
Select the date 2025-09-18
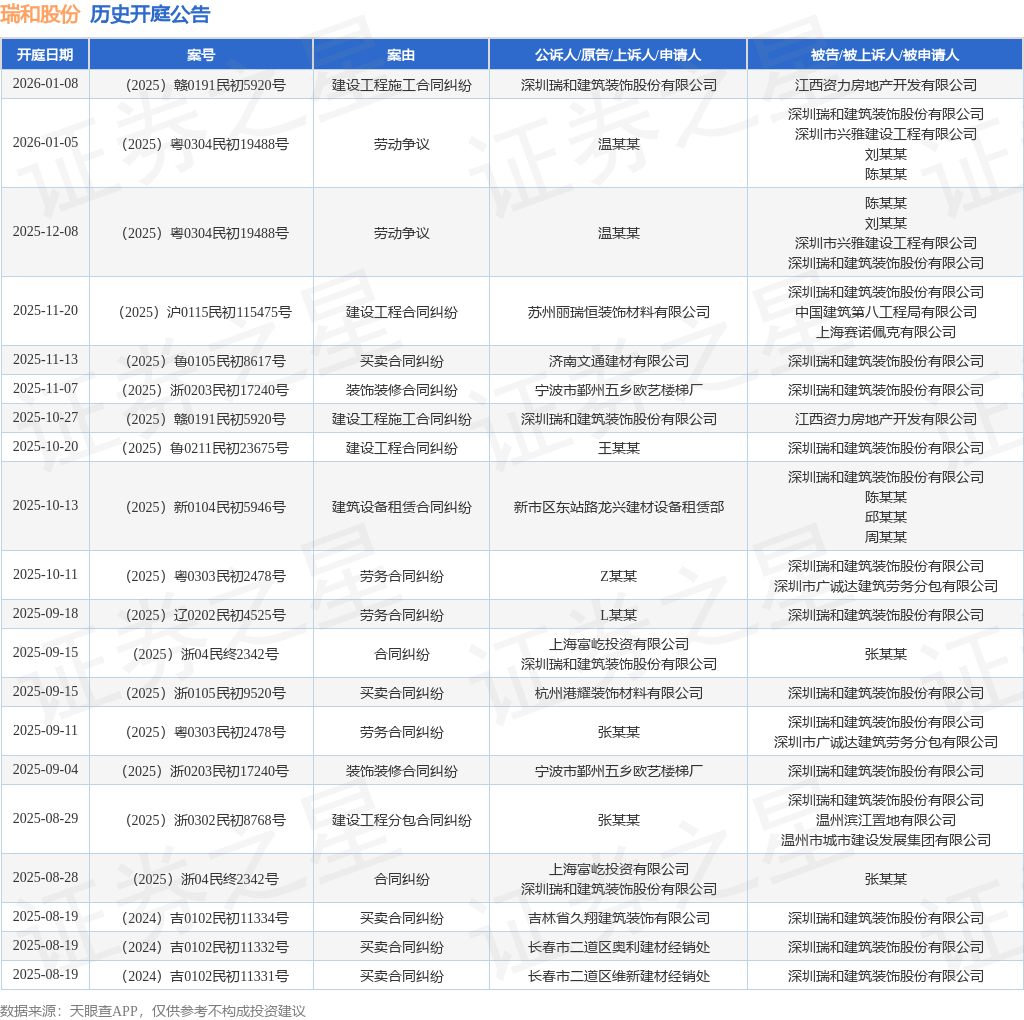[x=45, y=614]
